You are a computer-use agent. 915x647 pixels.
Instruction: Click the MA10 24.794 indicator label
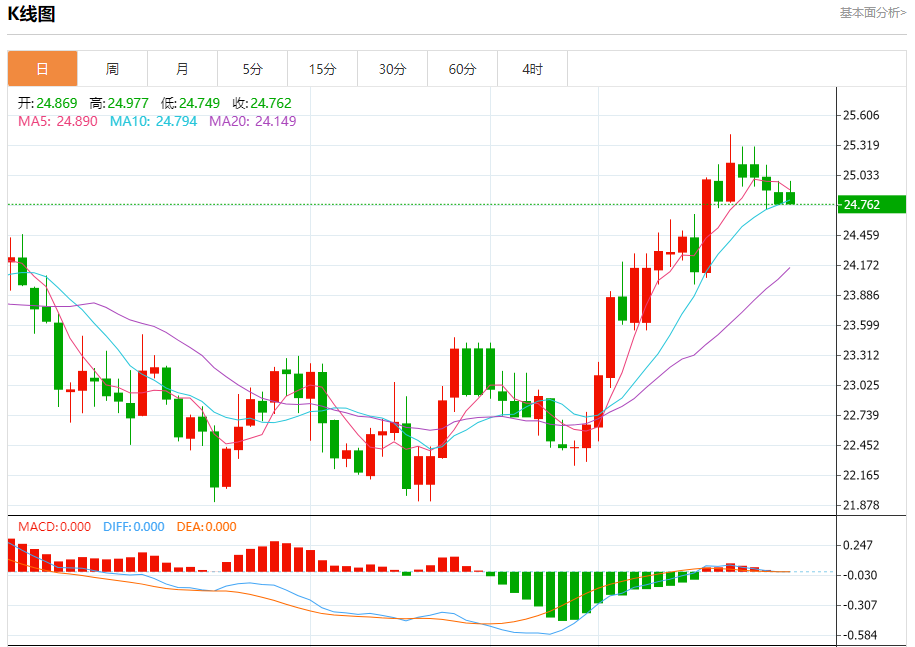153,121
